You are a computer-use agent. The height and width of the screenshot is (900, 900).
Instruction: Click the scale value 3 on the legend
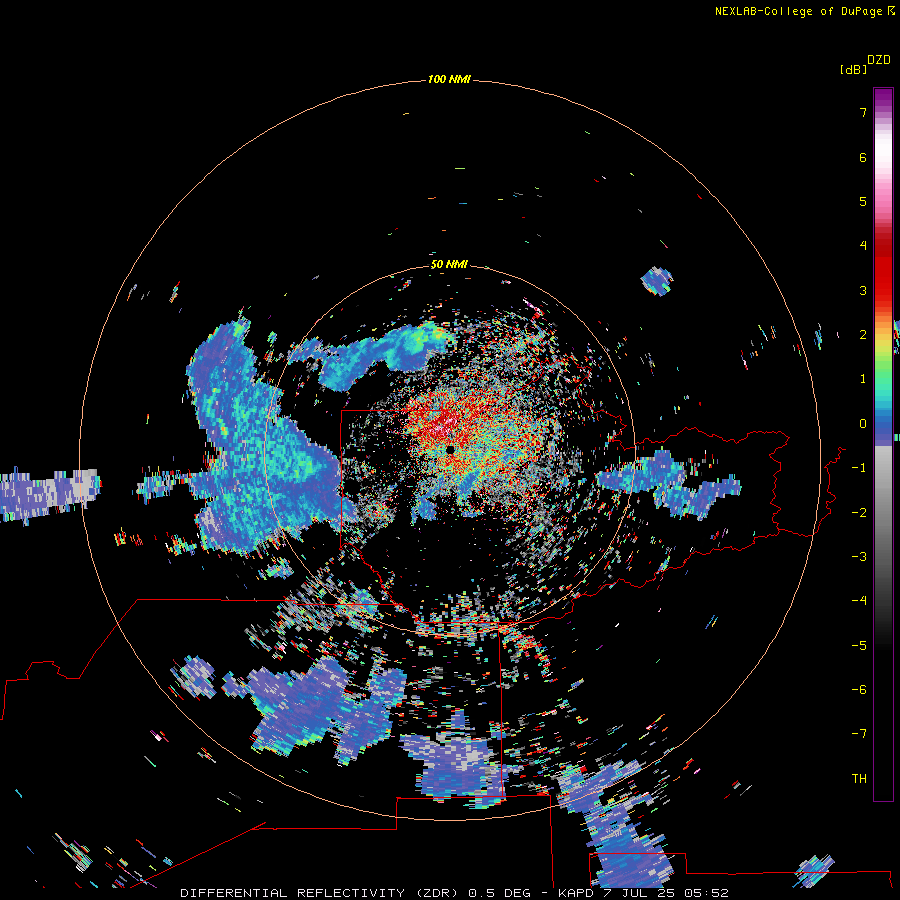click(863, 290)
